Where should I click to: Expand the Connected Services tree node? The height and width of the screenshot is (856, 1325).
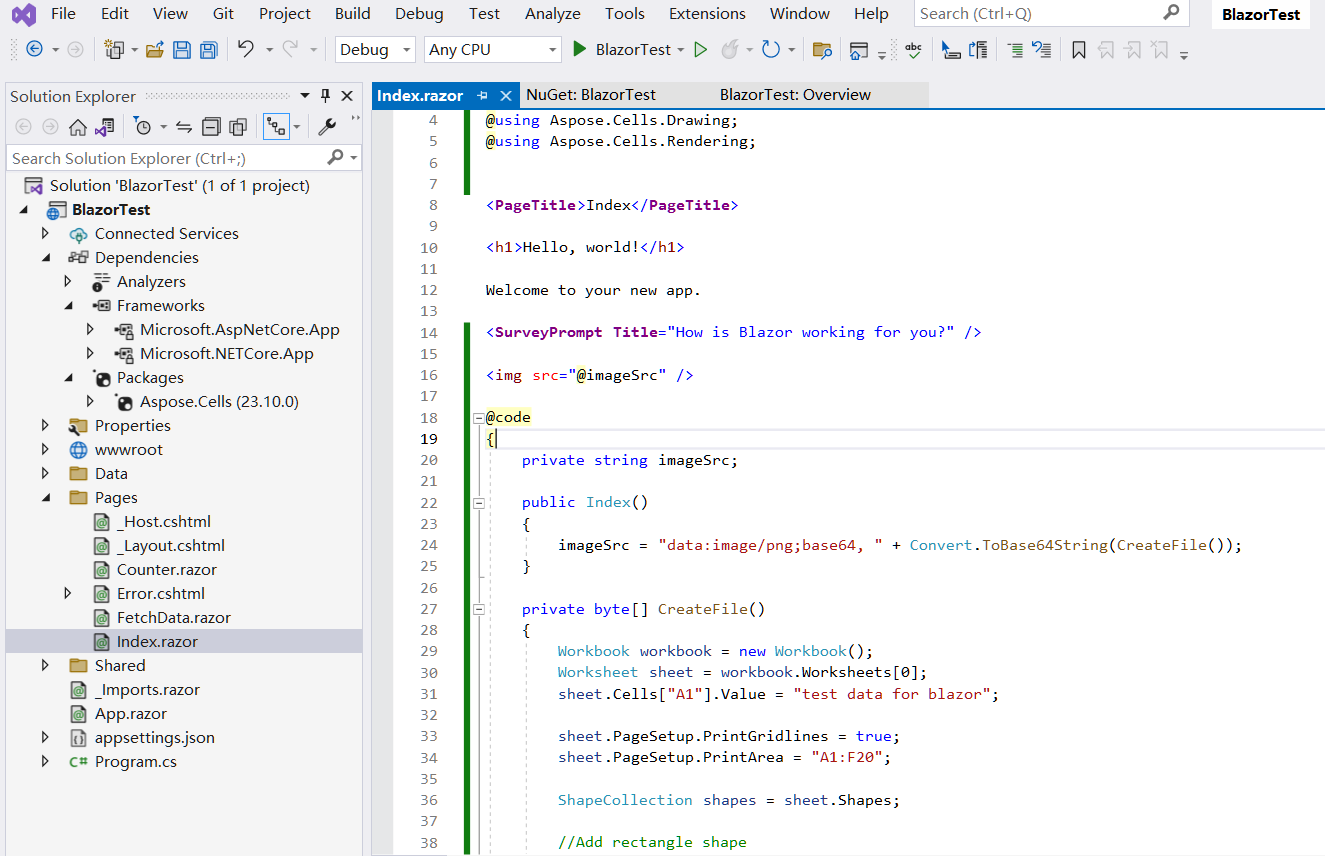click(45, 233)
